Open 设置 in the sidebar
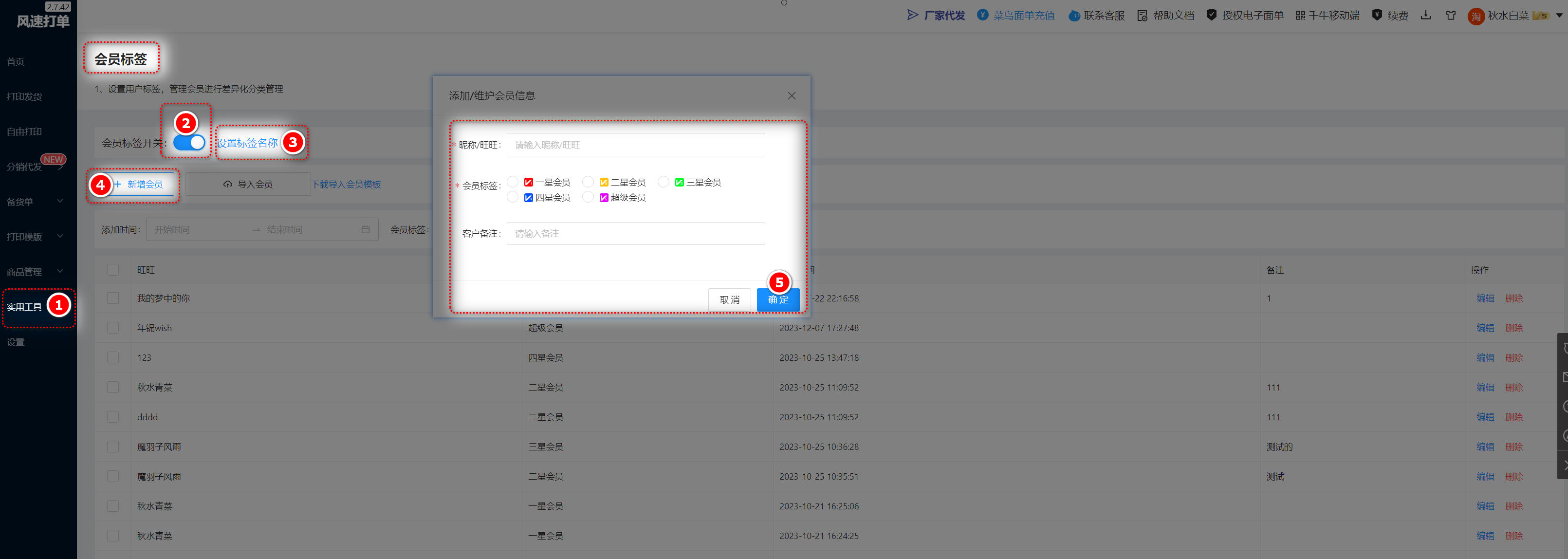Image resolution: width=1568 pixels, height=559 pixels. click(16, 342)
